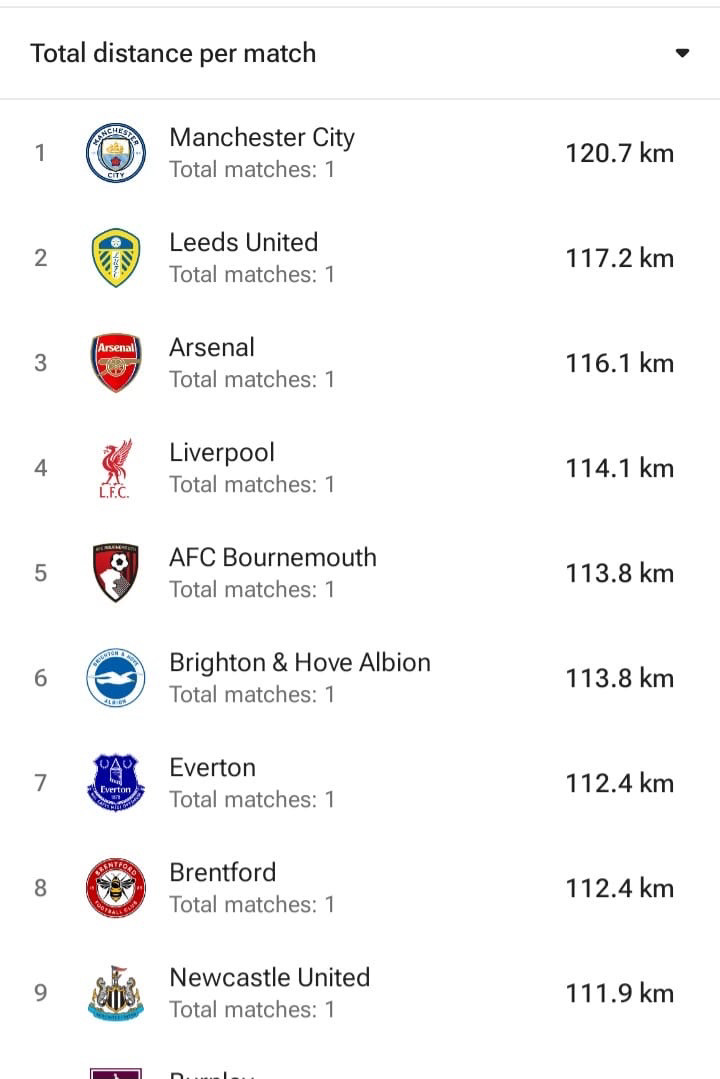
Task: Click the AFC Bournemouth crest
Action: point(116,573)
